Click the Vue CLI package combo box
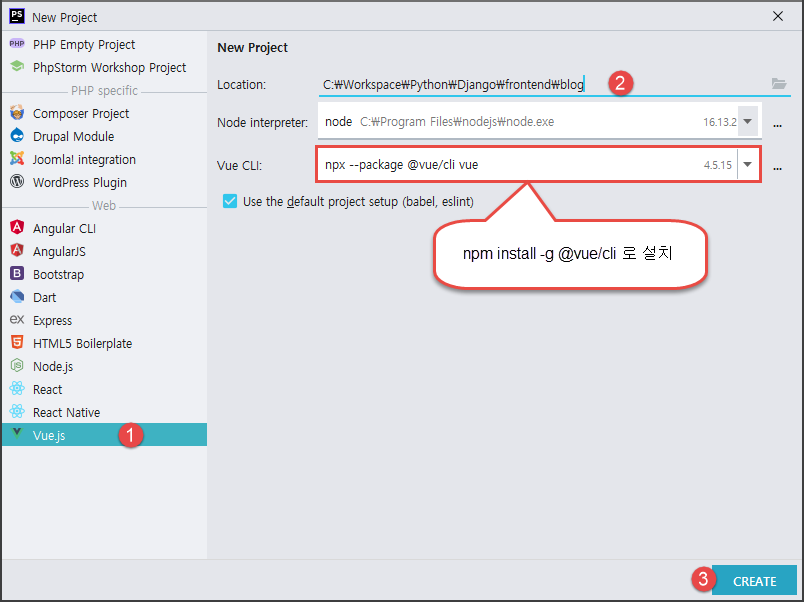 [x=538, y=165]
